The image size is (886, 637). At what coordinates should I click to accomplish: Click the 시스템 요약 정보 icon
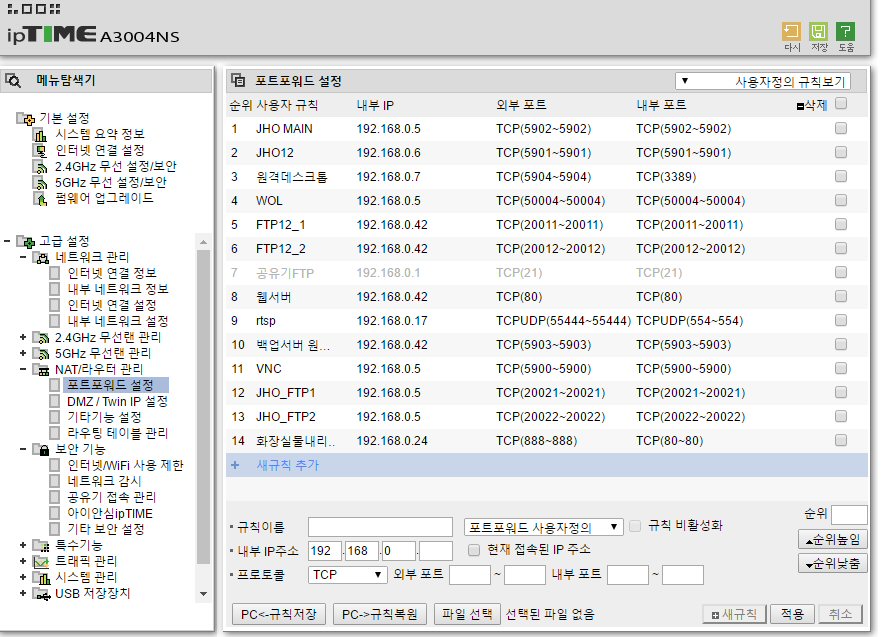(41, 135)
